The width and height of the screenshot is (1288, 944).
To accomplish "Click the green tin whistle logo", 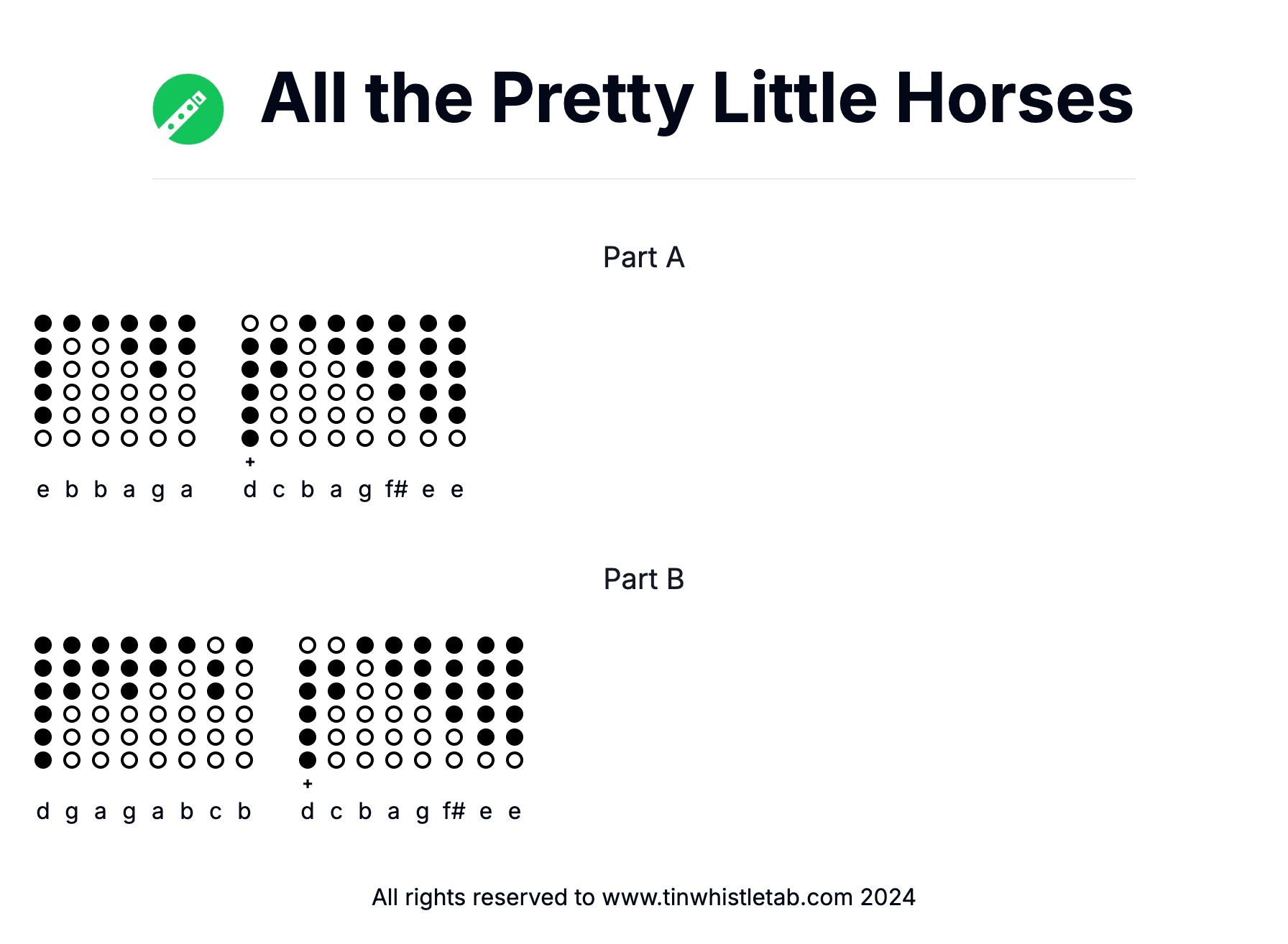I will pyautogui.click(x=188, y=109).
